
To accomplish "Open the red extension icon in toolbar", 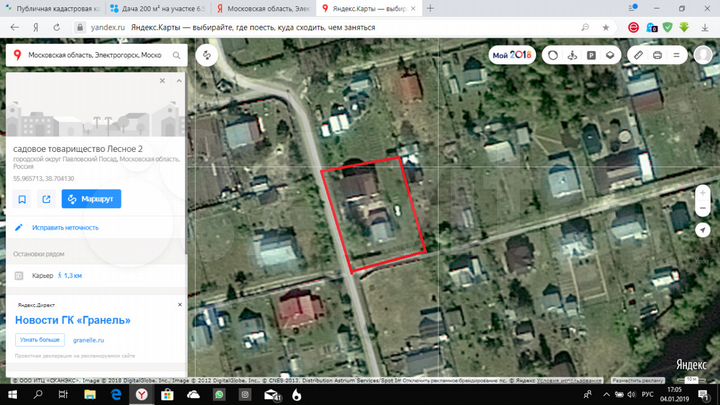I will [634, 28].
